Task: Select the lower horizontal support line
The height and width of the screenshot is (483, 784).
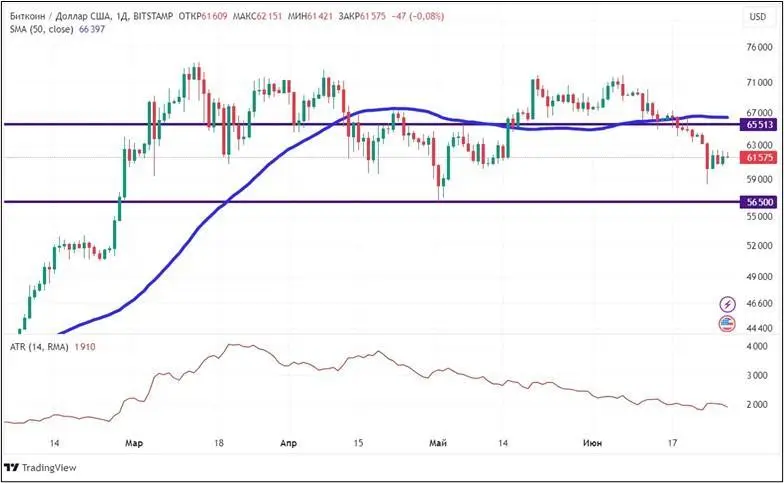Action: pos(300,201)
